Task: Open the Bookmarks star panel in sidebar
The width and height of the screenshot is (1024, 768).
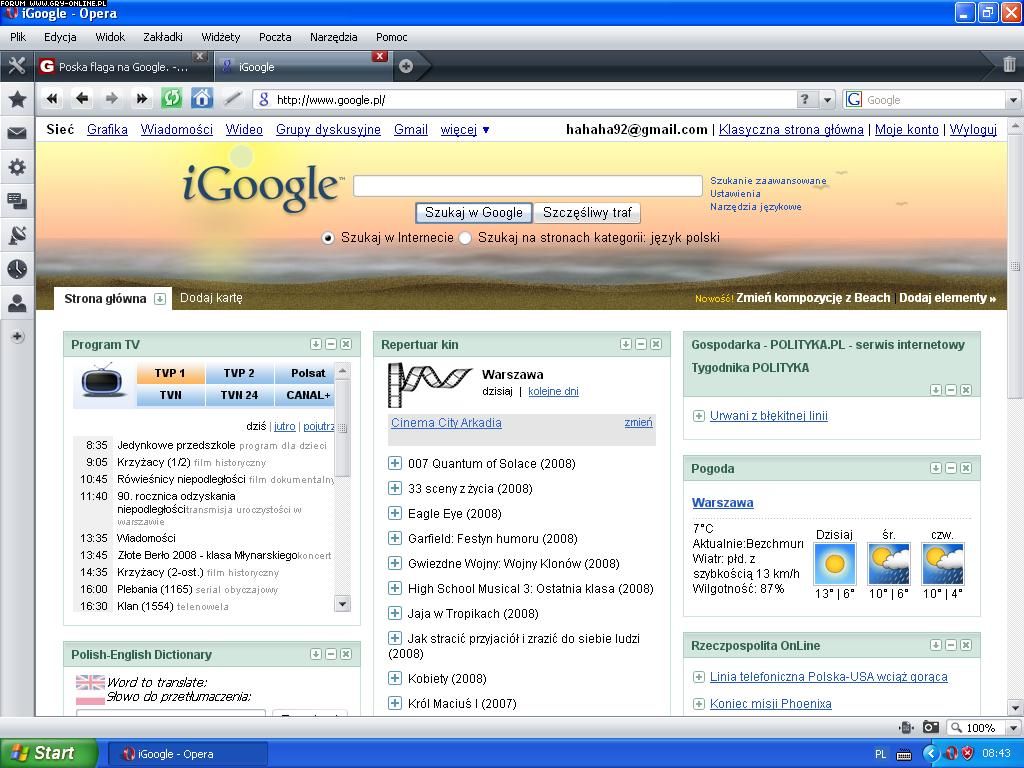Action: (17, 99)
